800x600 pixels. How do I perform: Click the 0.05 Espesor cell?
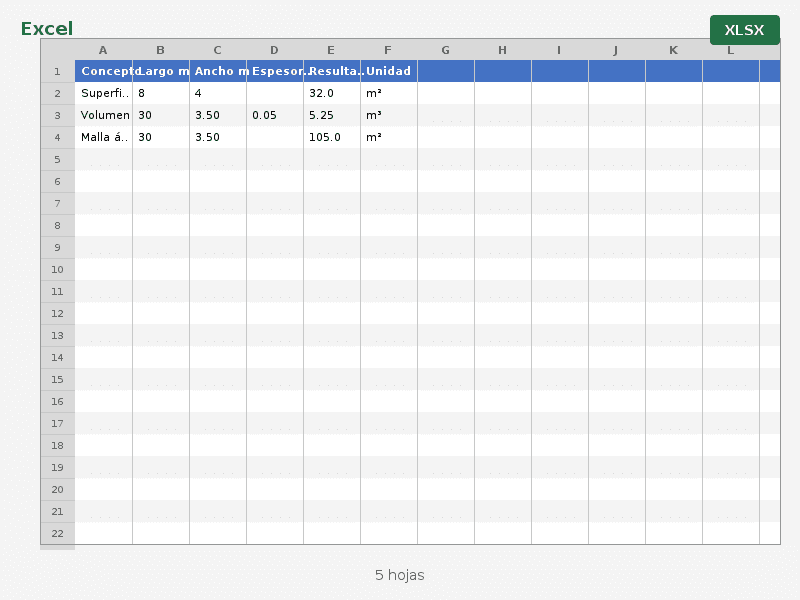pos(275,115)
